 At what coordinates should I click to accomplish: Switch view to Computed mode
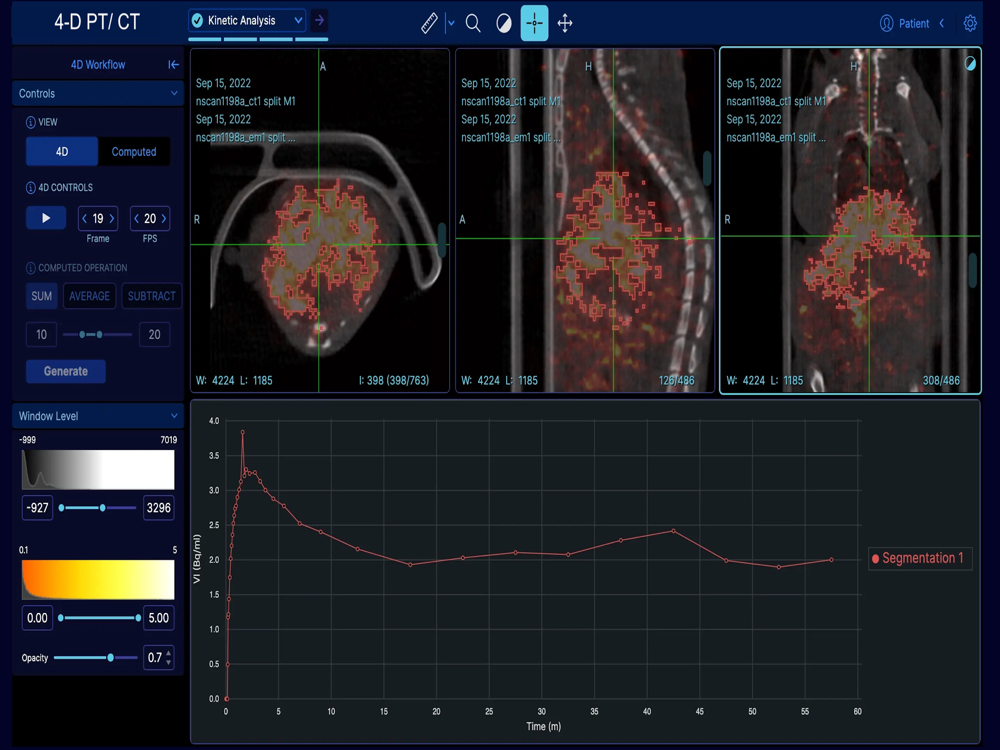134,152
